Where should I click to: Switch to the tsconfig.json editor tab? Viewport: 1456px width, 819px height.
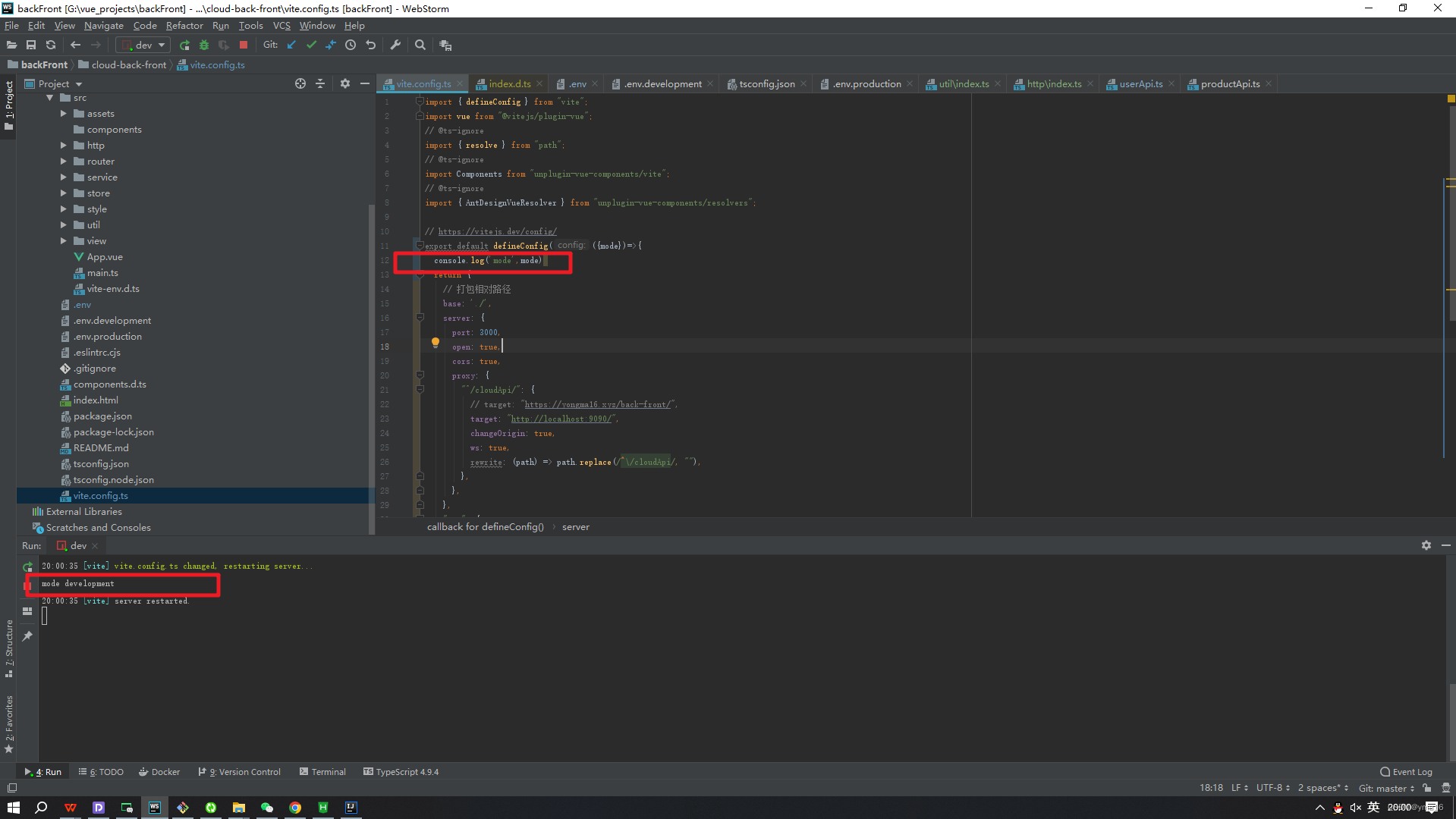point(765,83)
